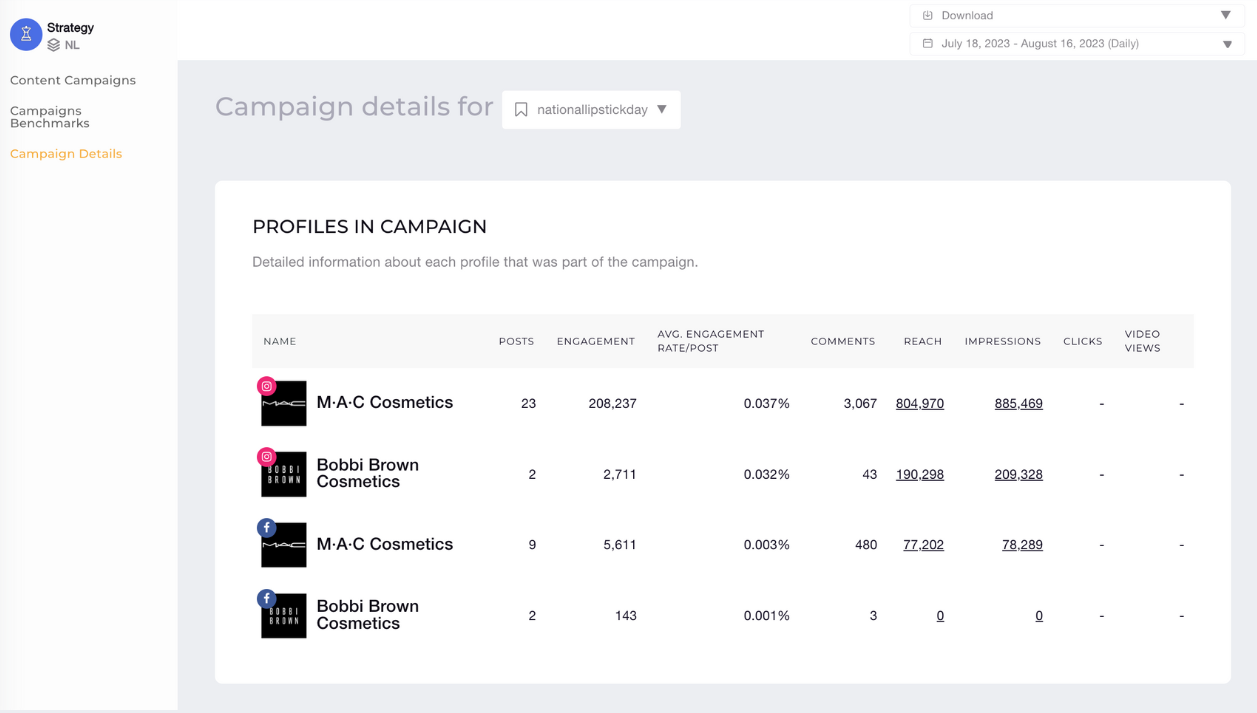
Task: Sort by the REACH column header
Action: [x=923, y=342]
